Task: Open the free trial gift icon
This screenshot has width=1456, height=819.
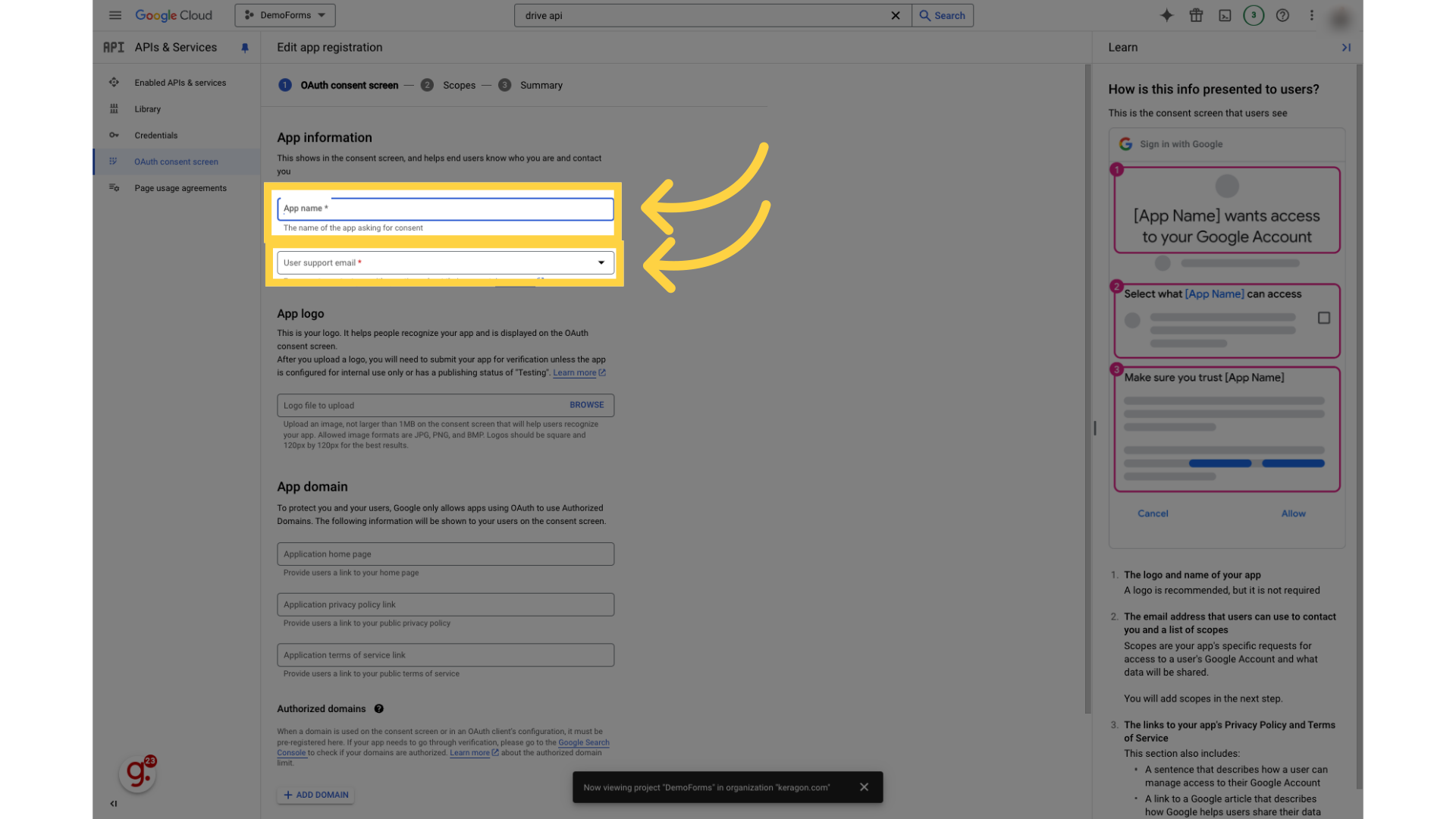Action: point(1196,15)
